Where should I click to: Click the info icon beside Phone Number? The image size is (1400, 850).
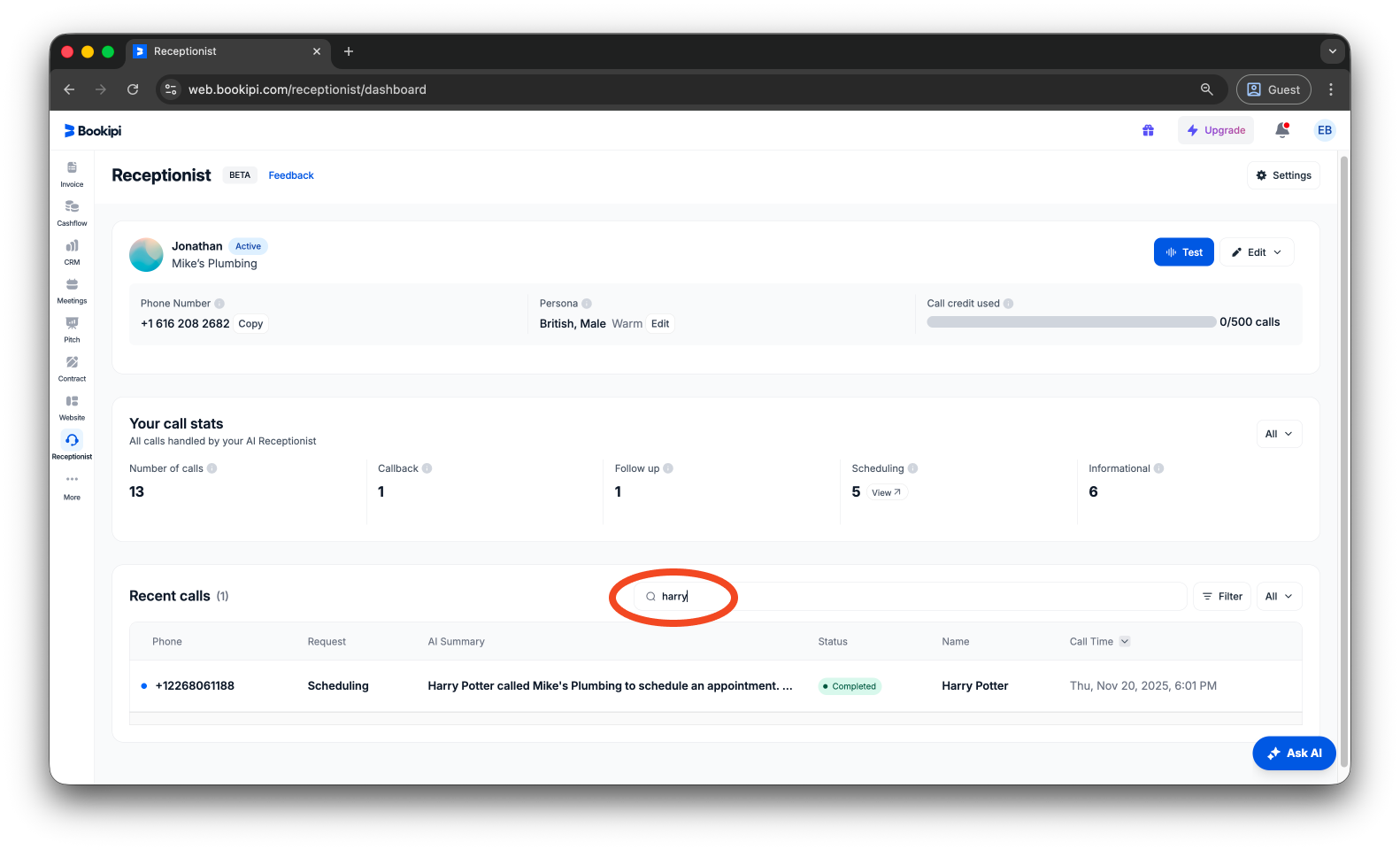point(219,304)
